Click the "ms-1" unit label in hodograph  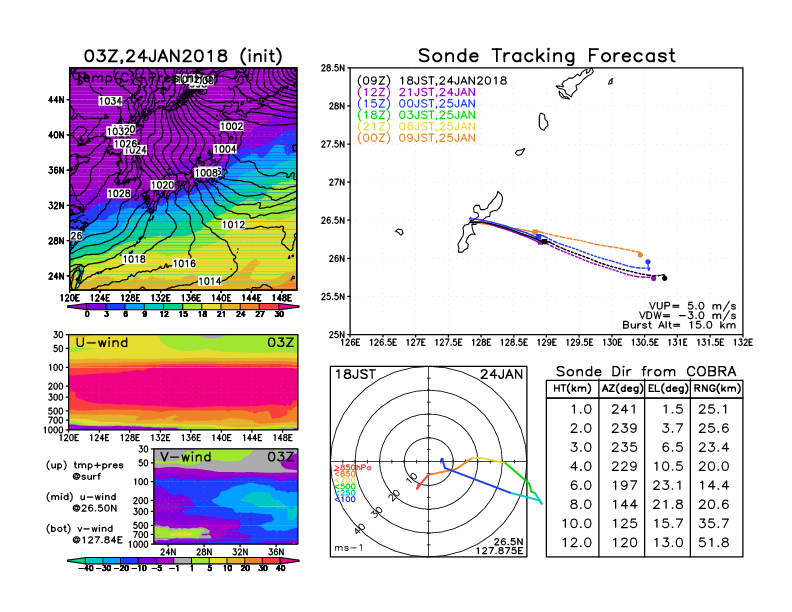pyautogui.click(x=349, y=548)
